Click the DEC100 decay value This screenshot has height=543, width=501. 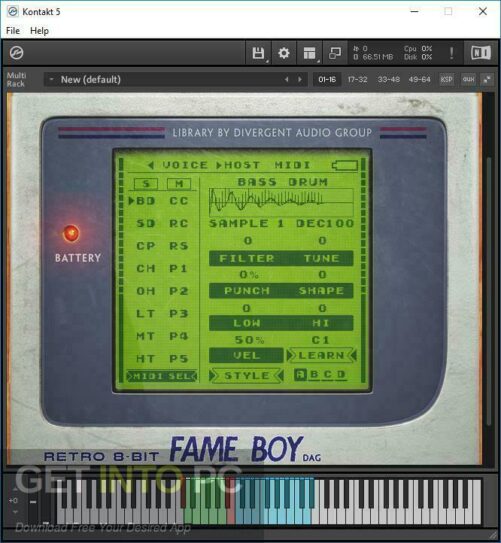[x=325, y=223]
